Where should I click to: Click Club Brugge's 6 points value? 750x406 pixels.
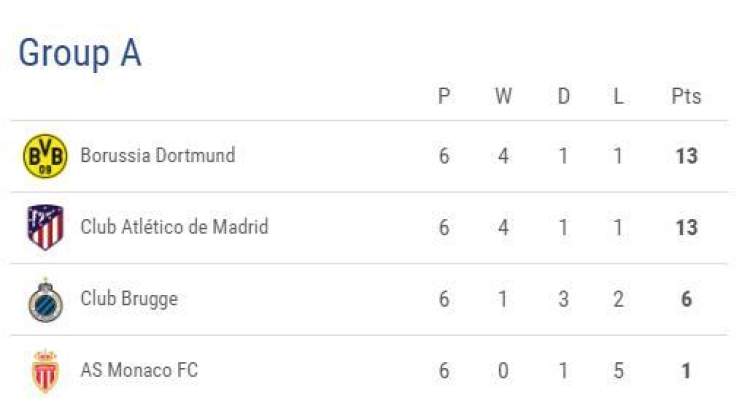[686, 300]
